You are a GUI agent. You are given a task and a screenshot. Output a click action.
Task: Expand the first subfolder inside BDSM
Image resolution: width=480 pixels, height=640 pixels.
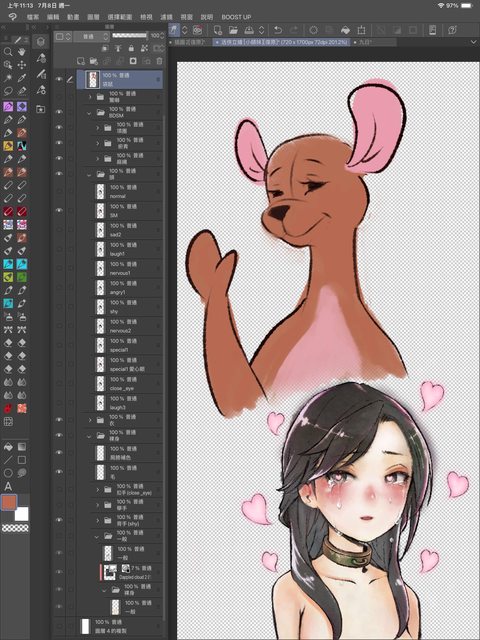click(98, 128)
